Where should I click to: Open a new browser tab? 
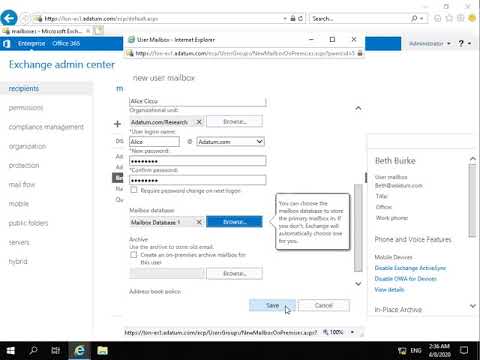click(x=99, y=31)
